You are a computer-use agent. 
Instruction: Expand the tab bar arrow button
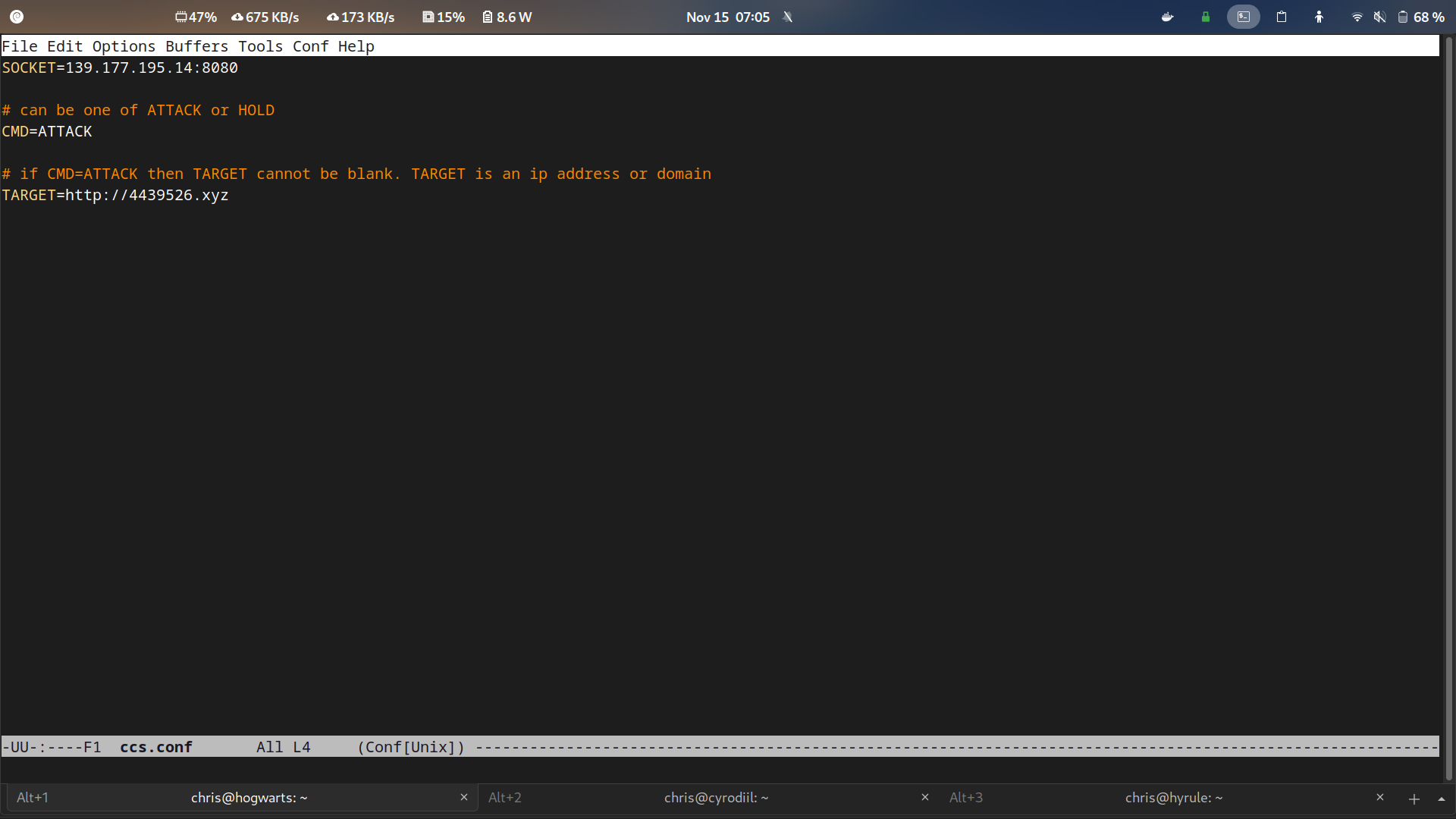tap(1442, 799)
